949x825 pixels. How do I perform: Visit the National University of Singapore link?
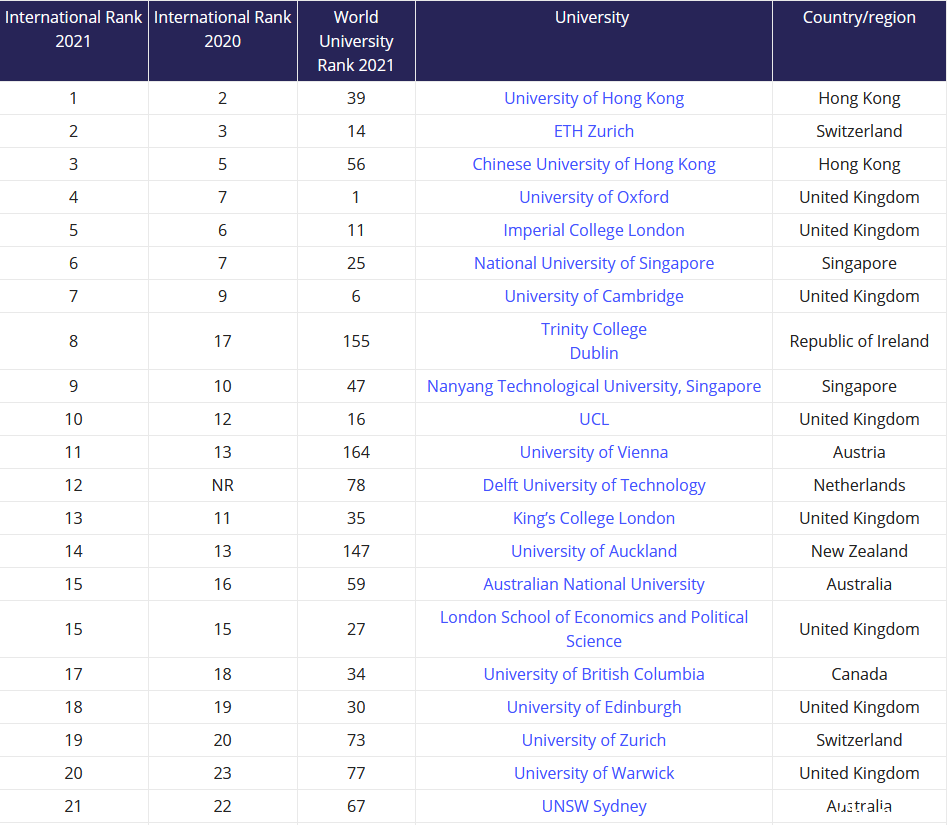click(594, 263)
